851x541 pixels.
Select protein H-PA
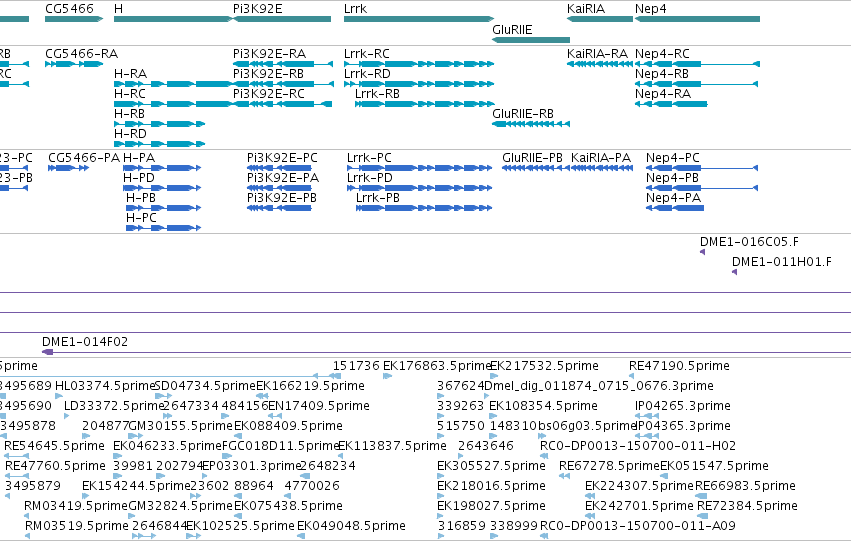(163, 168)
